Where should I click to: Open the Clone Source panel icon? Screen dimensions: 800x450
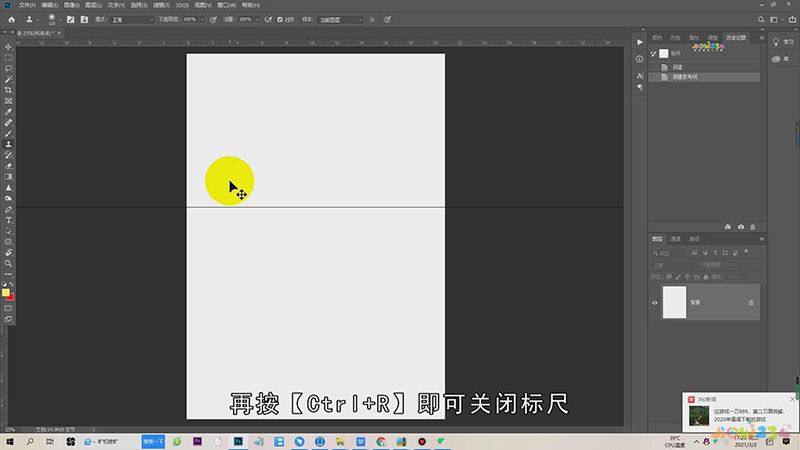tap(84, 19)
